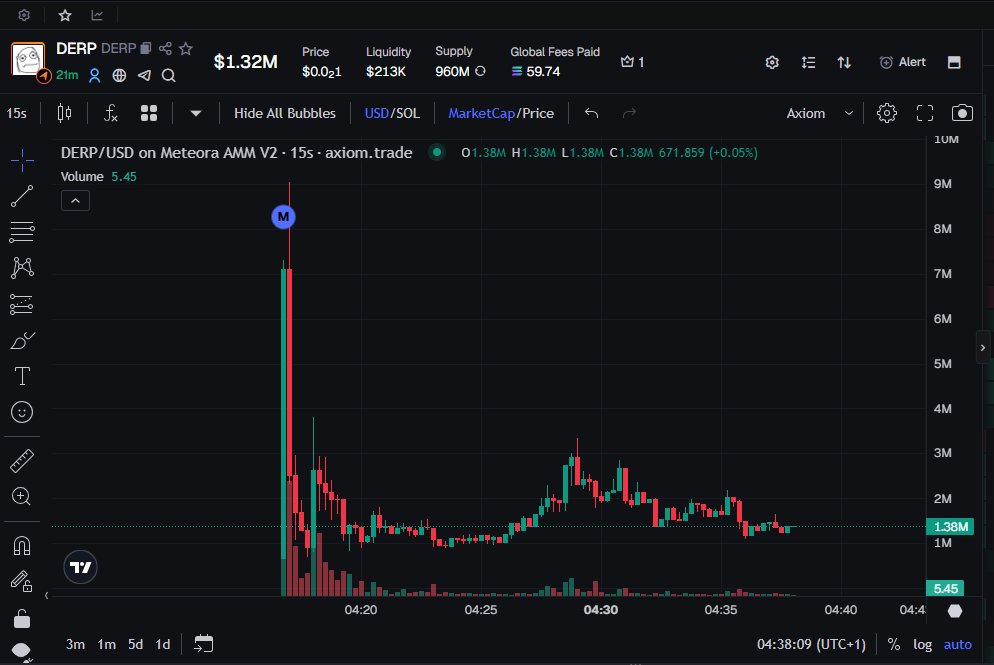Search the token with magnifier icon

169,75
